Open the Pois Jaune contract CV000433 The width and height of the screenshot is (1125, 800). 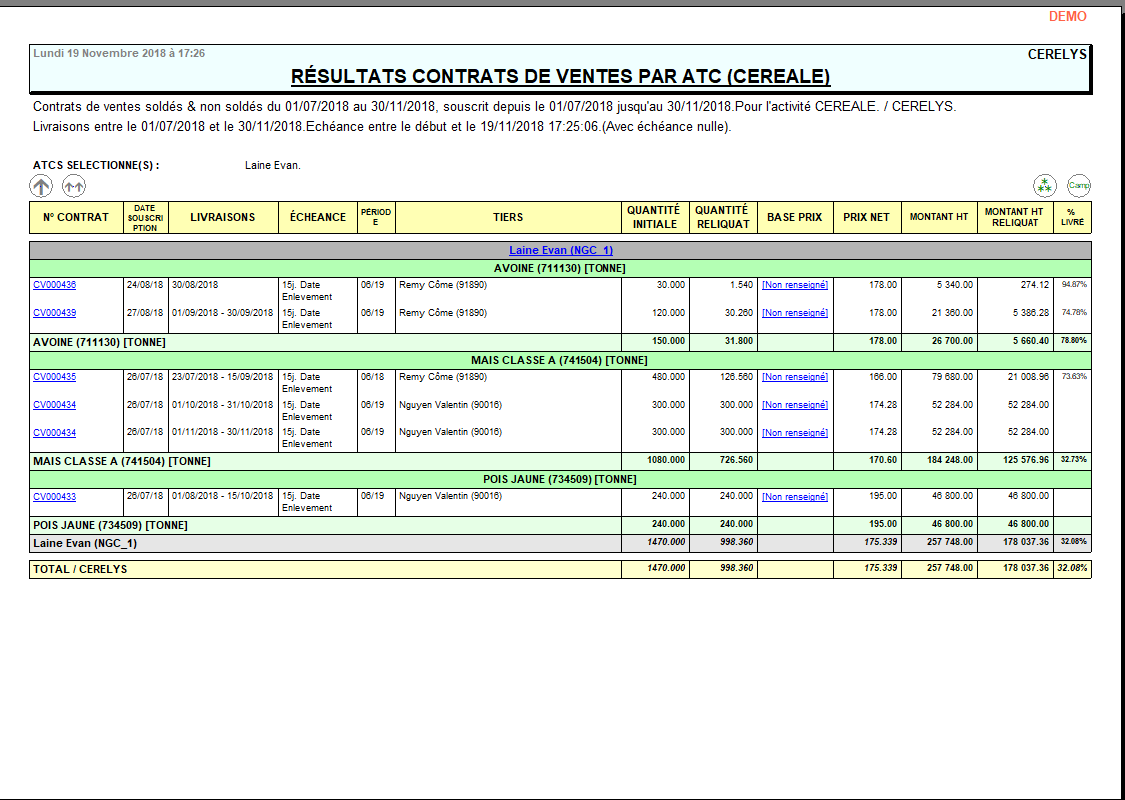(x=54, y=496)
